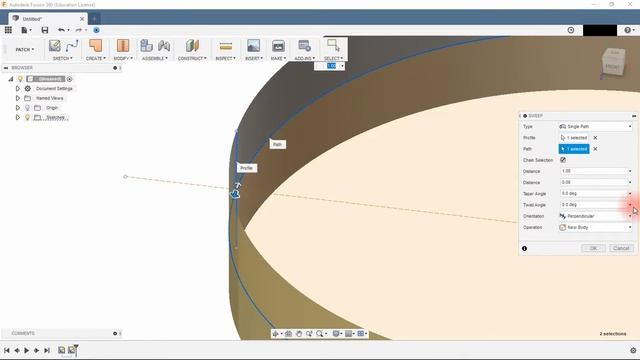Click the job status clock icon
The image size is (640, 360).
click(x=571, y=30)
